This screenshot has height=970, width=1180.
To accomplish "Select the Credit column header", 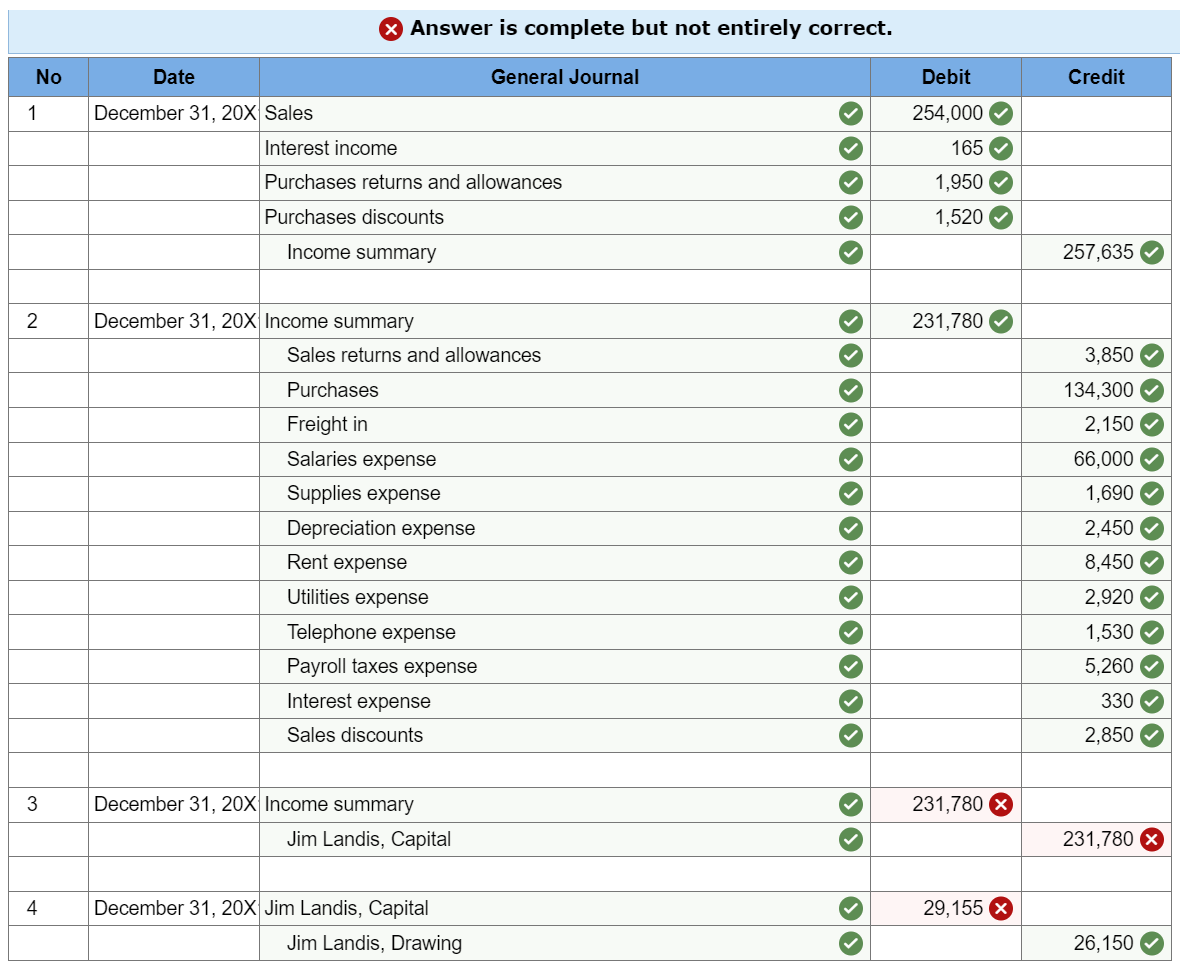I will tap(1096, 77).
